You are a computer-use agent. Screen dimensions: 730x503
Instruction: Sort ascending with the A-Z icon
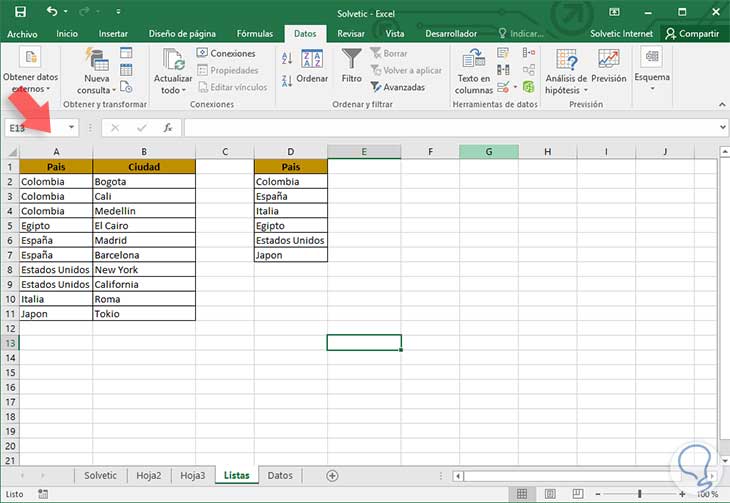(x=287, y=58)
